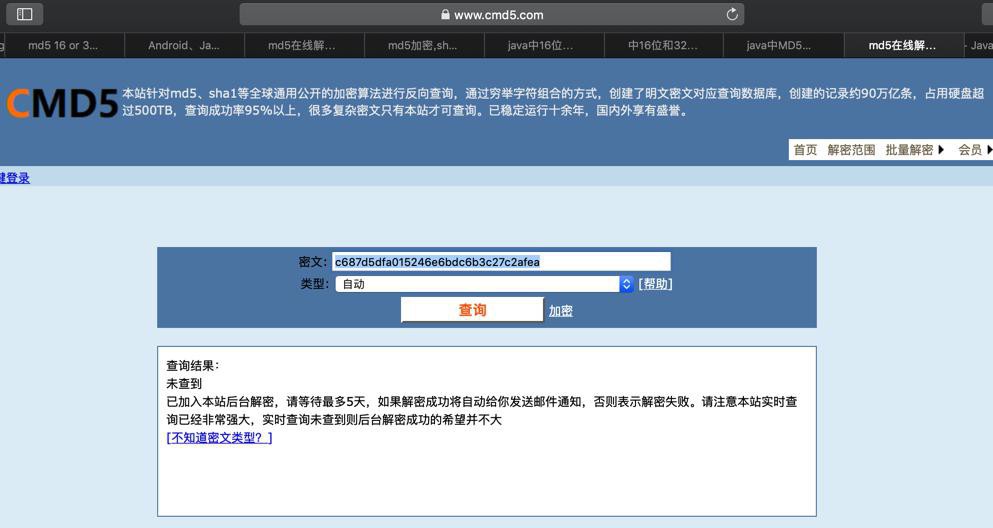993x528 pixels.
Task: Expand the 会员 menu
Action: point(975,150)
